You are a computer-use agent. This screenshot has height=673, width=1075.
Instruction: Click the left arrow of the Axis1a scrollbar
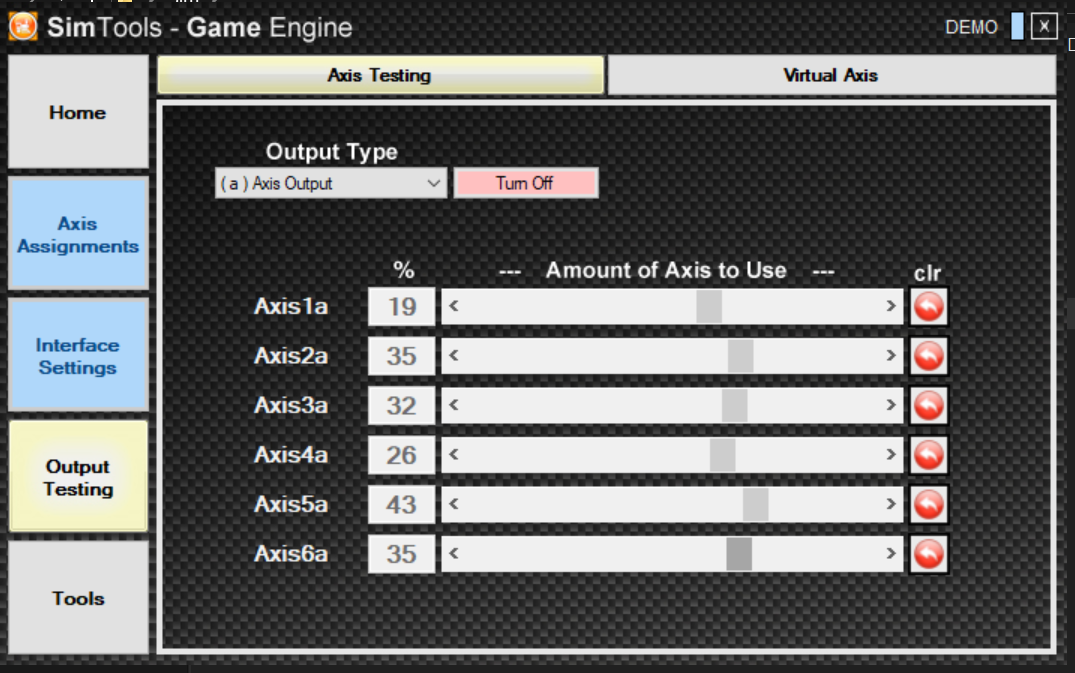(x=453, y=306)
